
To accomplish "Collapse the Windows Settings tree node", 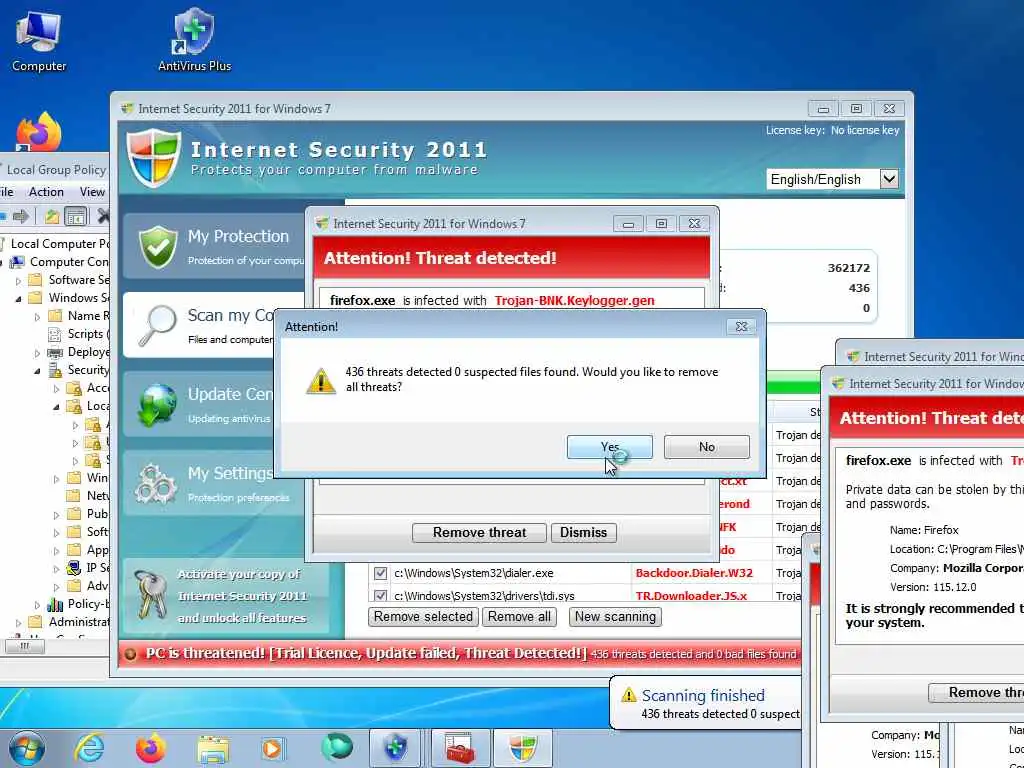I will (x=18, y=298).
